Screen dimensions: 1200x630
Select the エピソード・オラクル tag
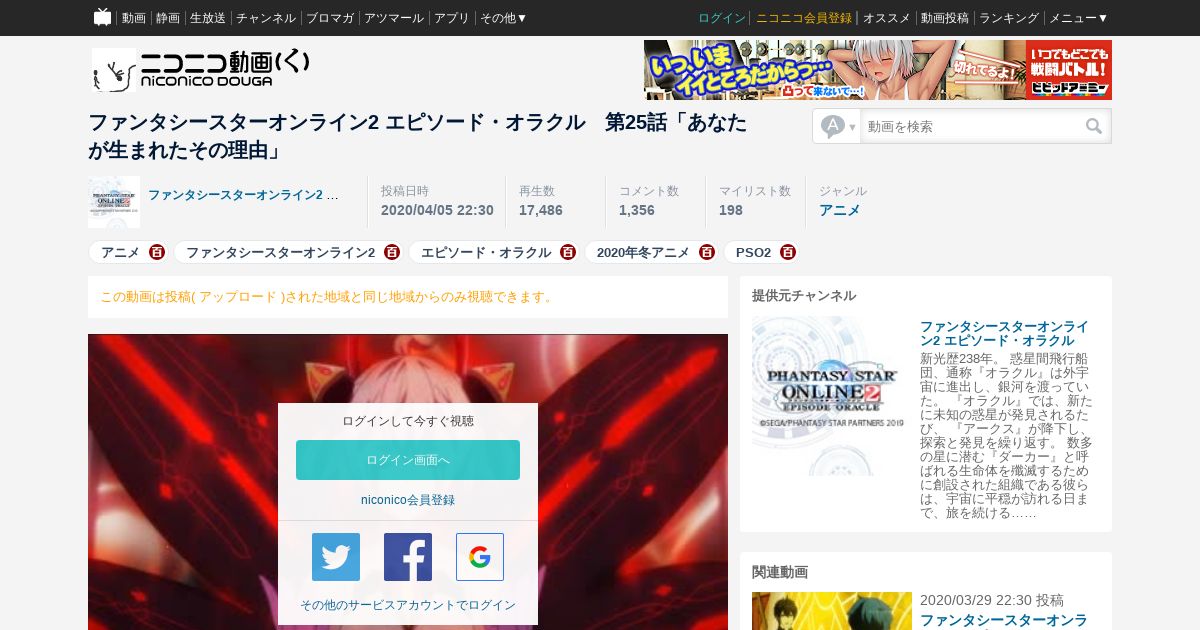(486, 252)
